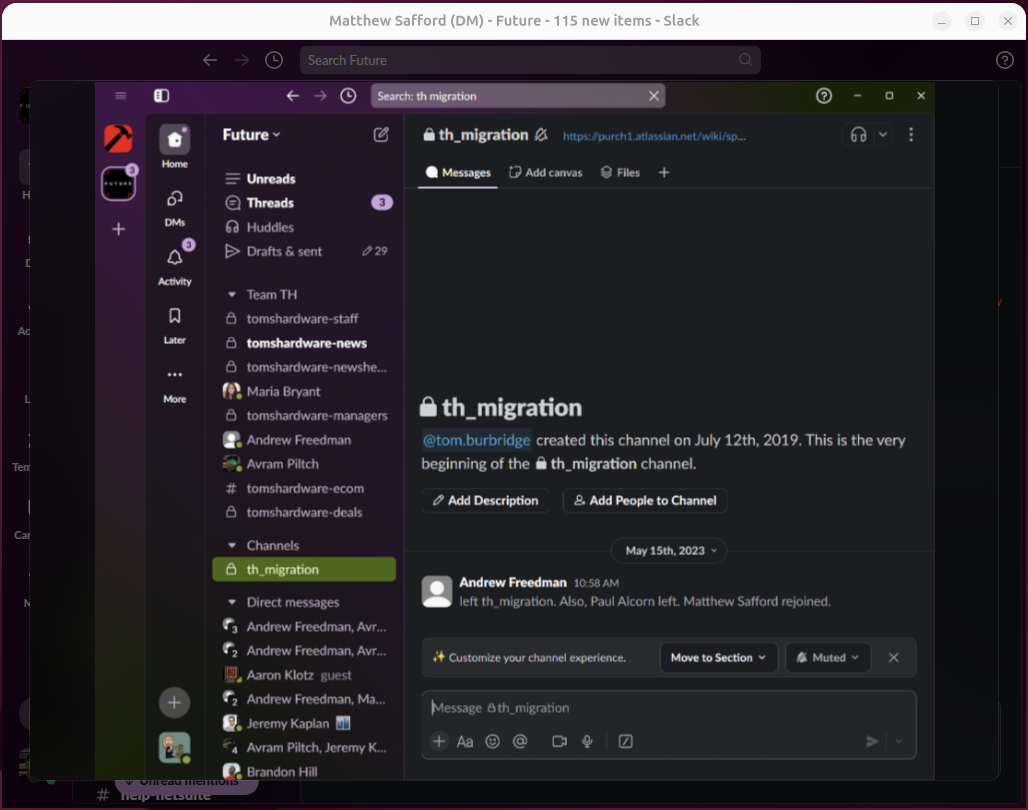Viewport: 1028px width, 810px height.
Task: Open the Future workspace dropdown menu
Action: (x=251, y=135)
